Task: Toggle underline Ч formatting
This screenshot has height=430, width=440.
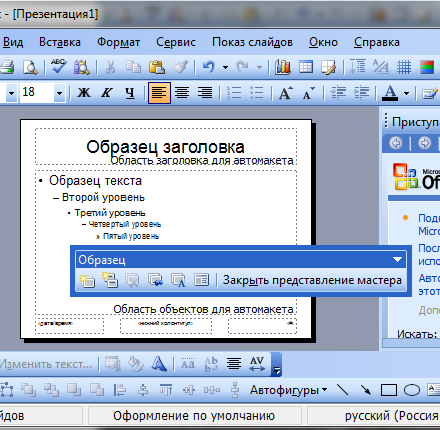Action: click(x=130, y=93)
